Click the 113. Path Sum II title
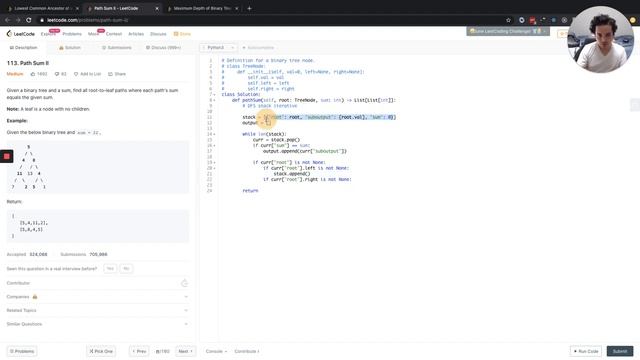The image size is (640, 360). point(28,63)
